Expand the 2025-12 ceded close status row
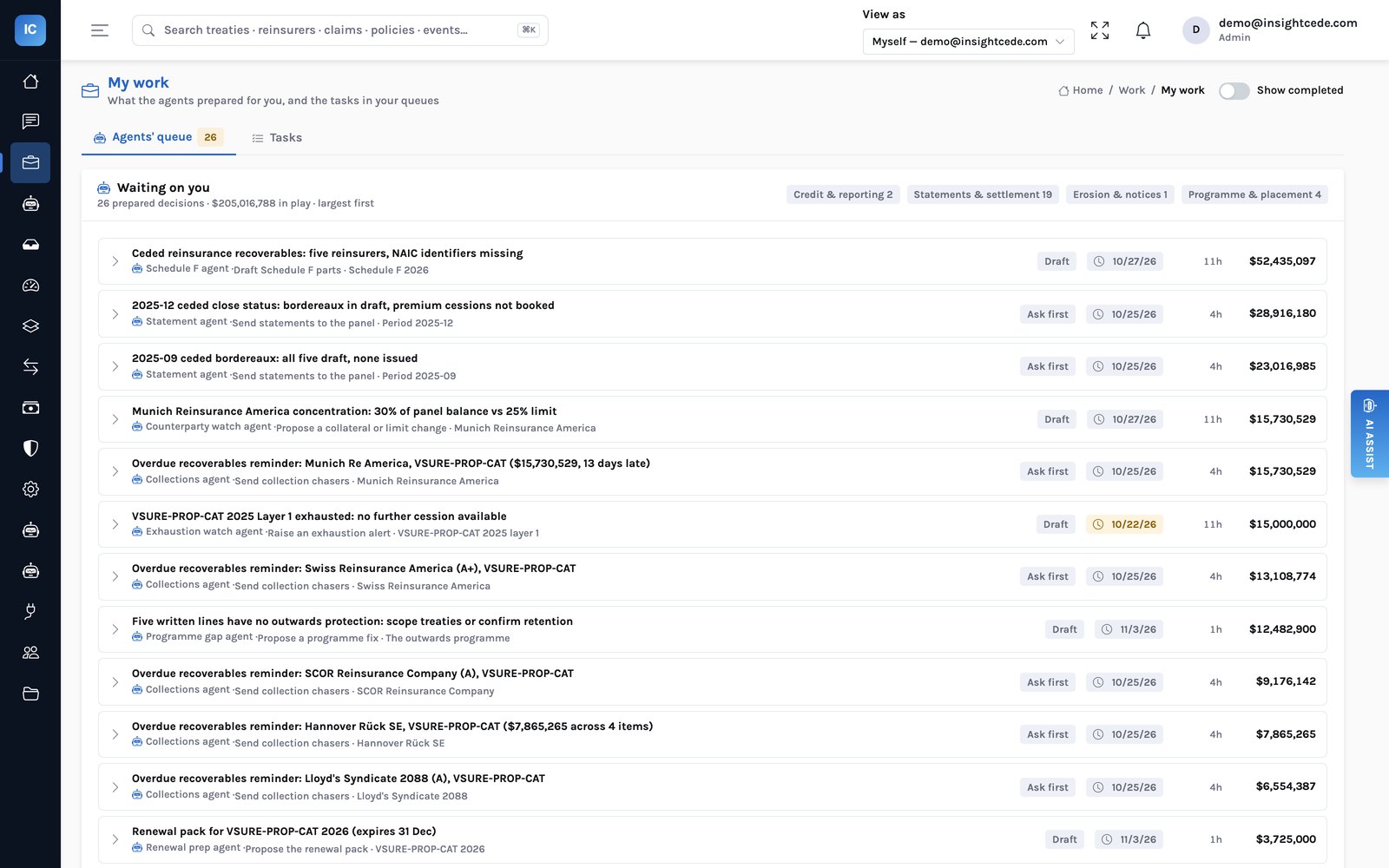 pyautogui.click(x=115, y=314)
